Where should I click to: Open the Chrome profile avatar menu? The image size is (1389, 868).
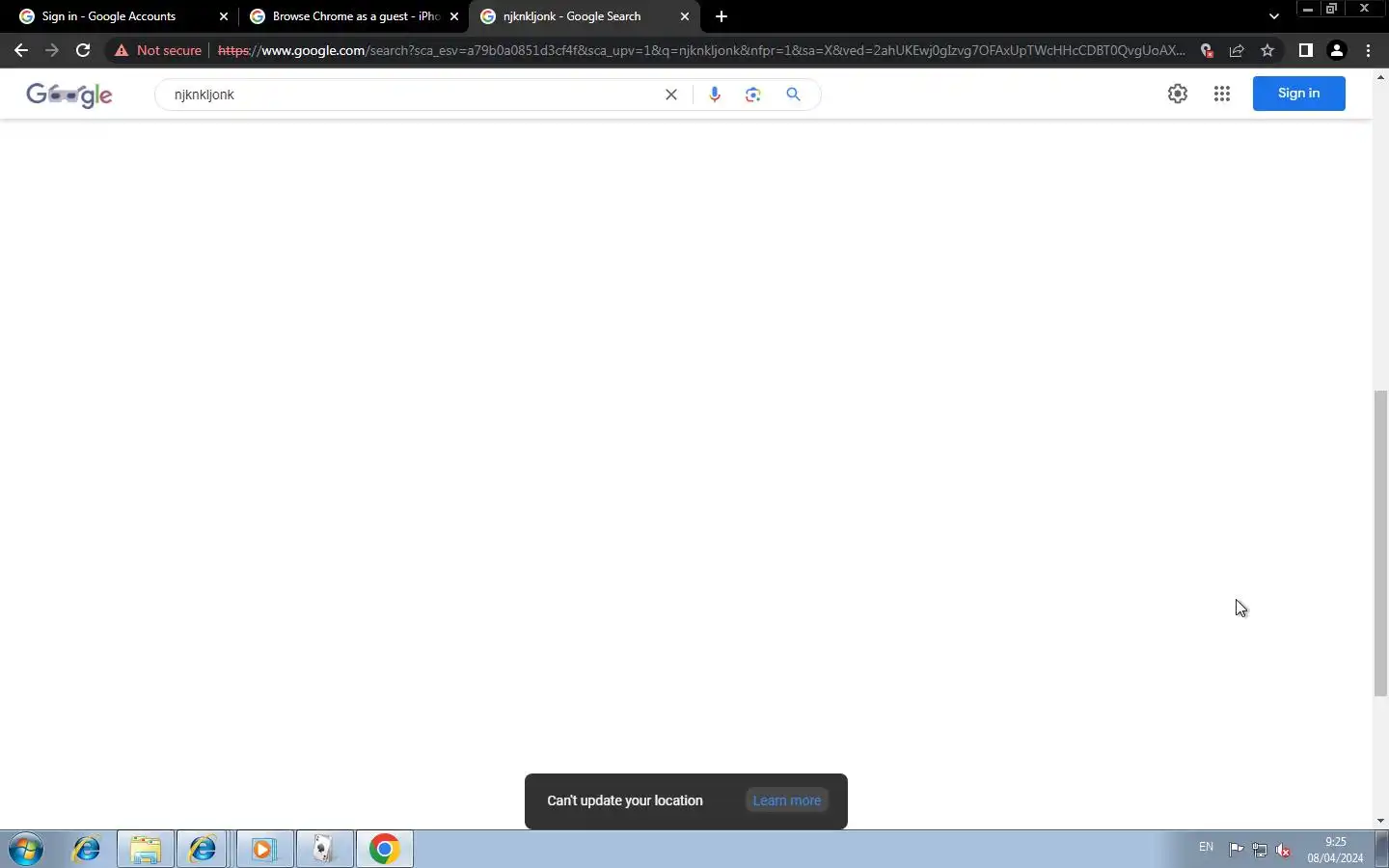(1337, 50)
